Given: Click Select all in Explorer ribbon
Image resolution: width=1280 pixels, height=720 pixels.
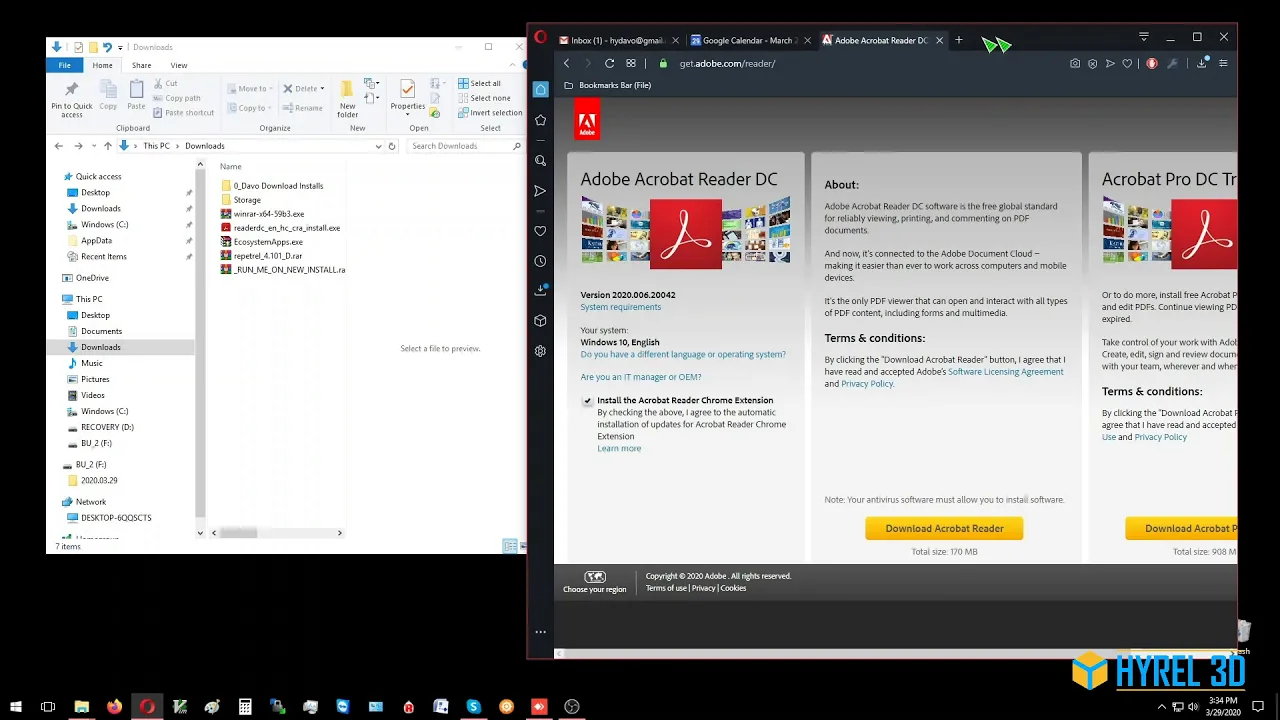Looking at the screenshot, I should pyautogui.click(x=479, y=84).
